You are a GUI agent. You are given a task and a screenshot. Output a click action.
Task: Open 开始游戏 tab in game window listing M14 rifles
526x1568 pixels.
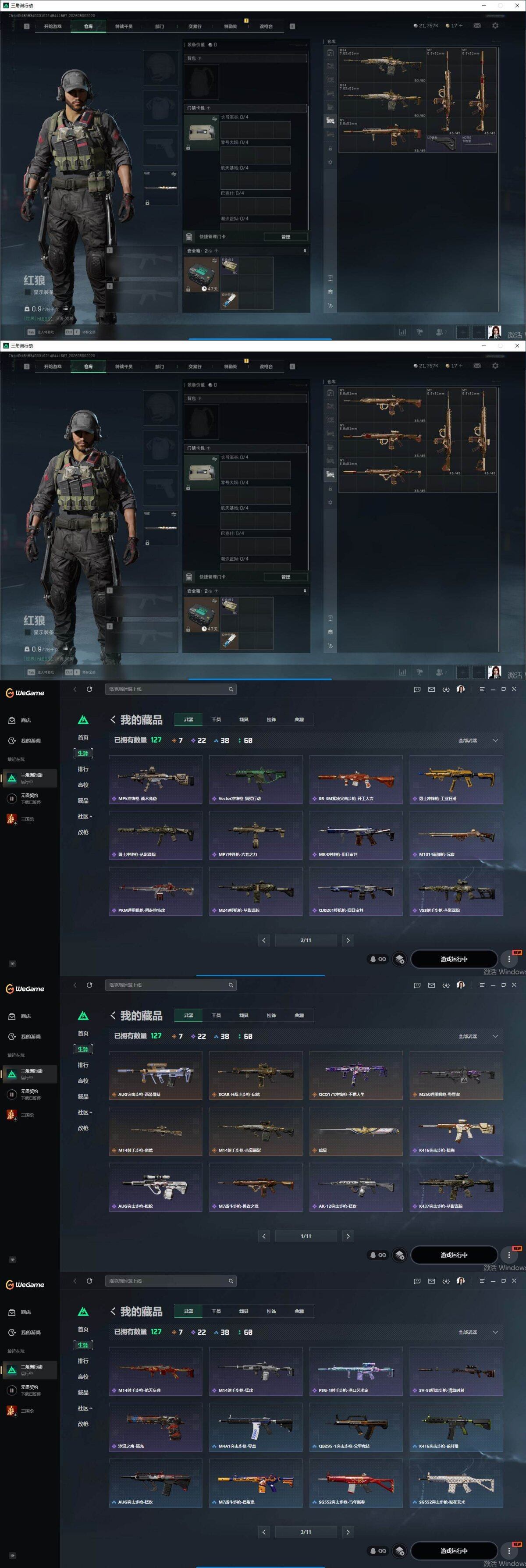(x=53, y=26)
